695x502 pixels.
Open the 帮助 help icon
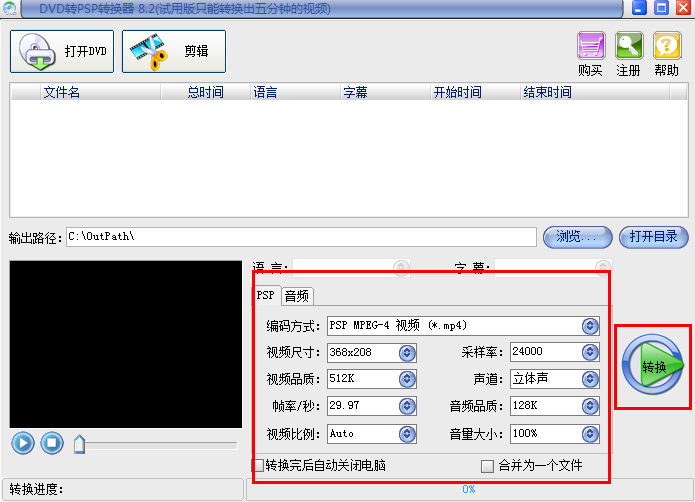coord(667,45)
